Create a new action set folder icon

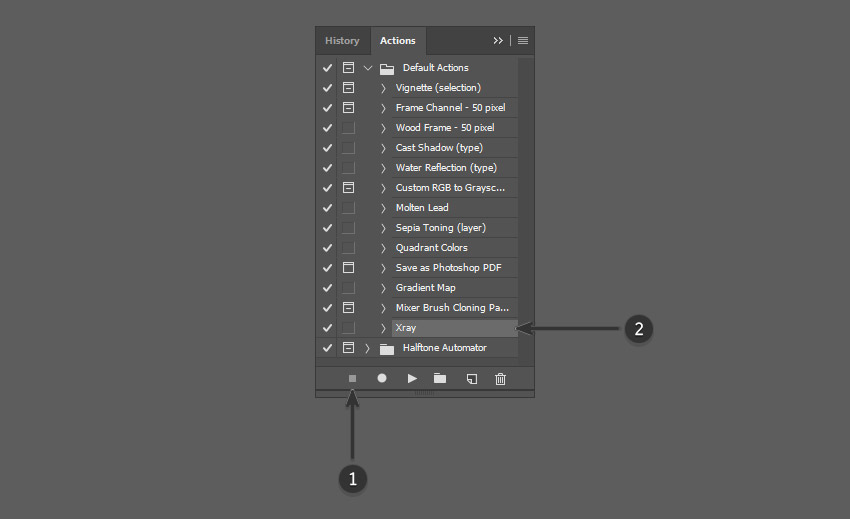click(x=440, y=378)
